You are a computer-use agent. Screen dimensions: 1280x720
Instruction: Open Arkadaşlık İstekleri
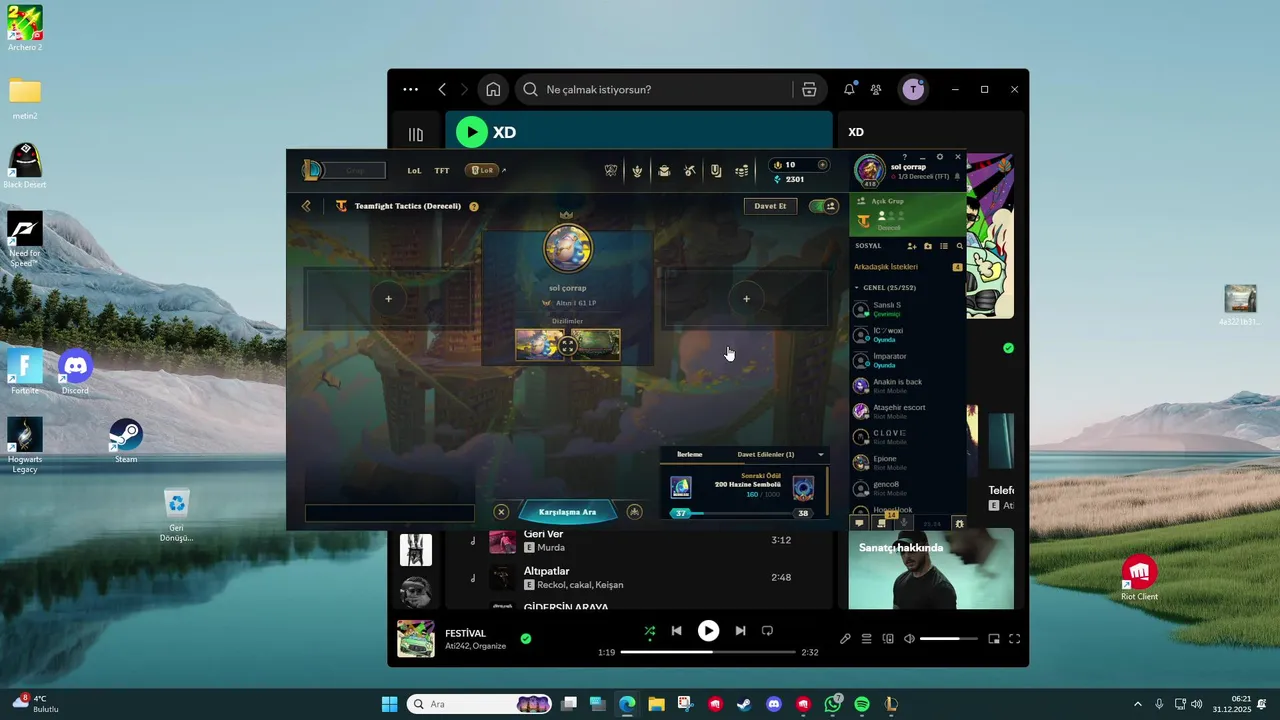pos(886,267)
